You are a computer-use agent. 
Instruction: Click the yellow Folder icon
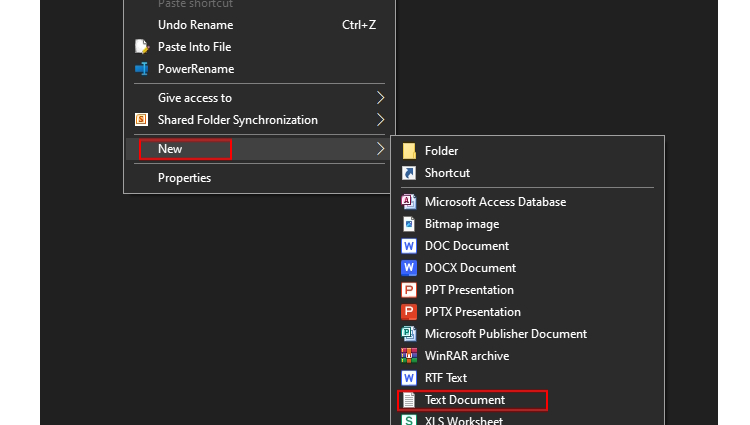408,151
